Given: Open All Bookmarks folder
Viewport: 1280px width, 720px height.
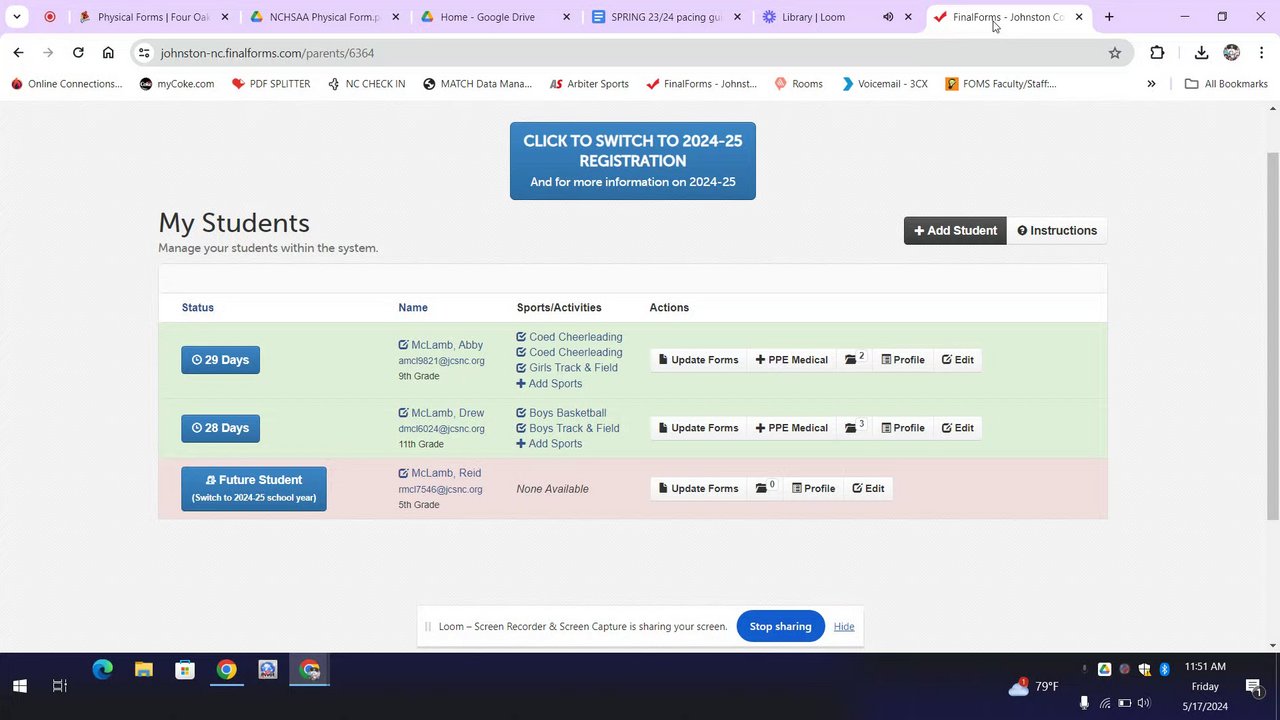Looking at the screenshot, I should click(1226, 84).
